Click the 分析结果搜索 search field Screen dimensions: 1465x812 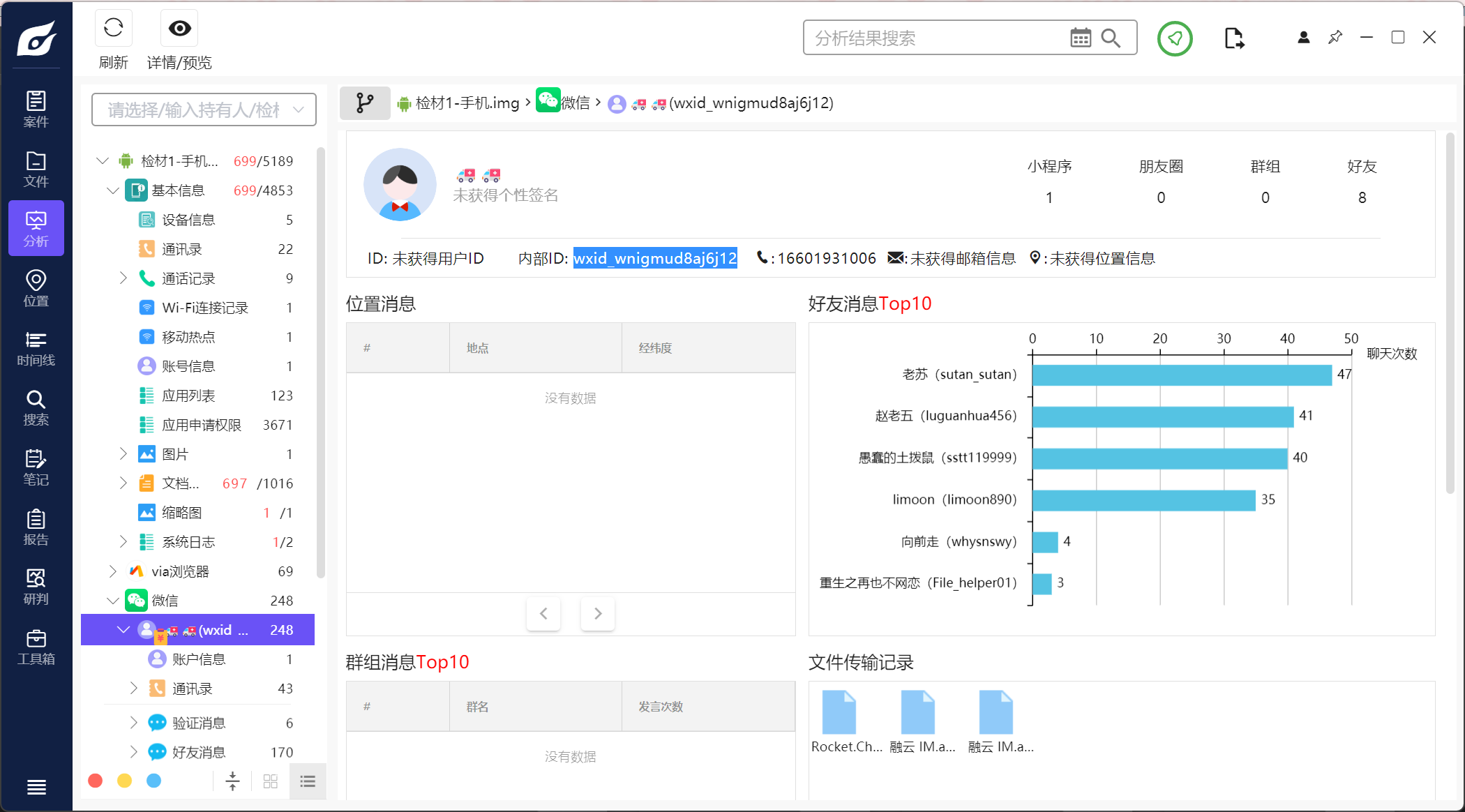coord(935,38)
